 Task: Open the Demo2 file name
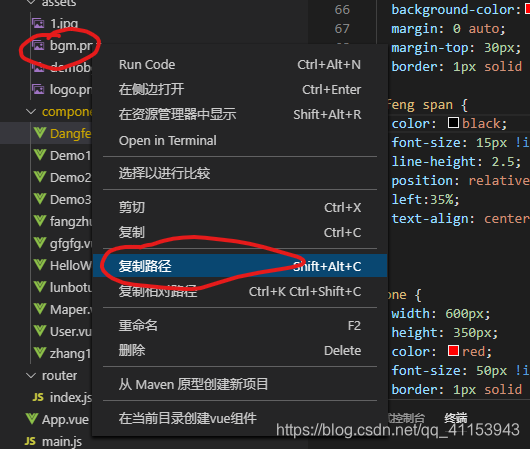point(70,178)
